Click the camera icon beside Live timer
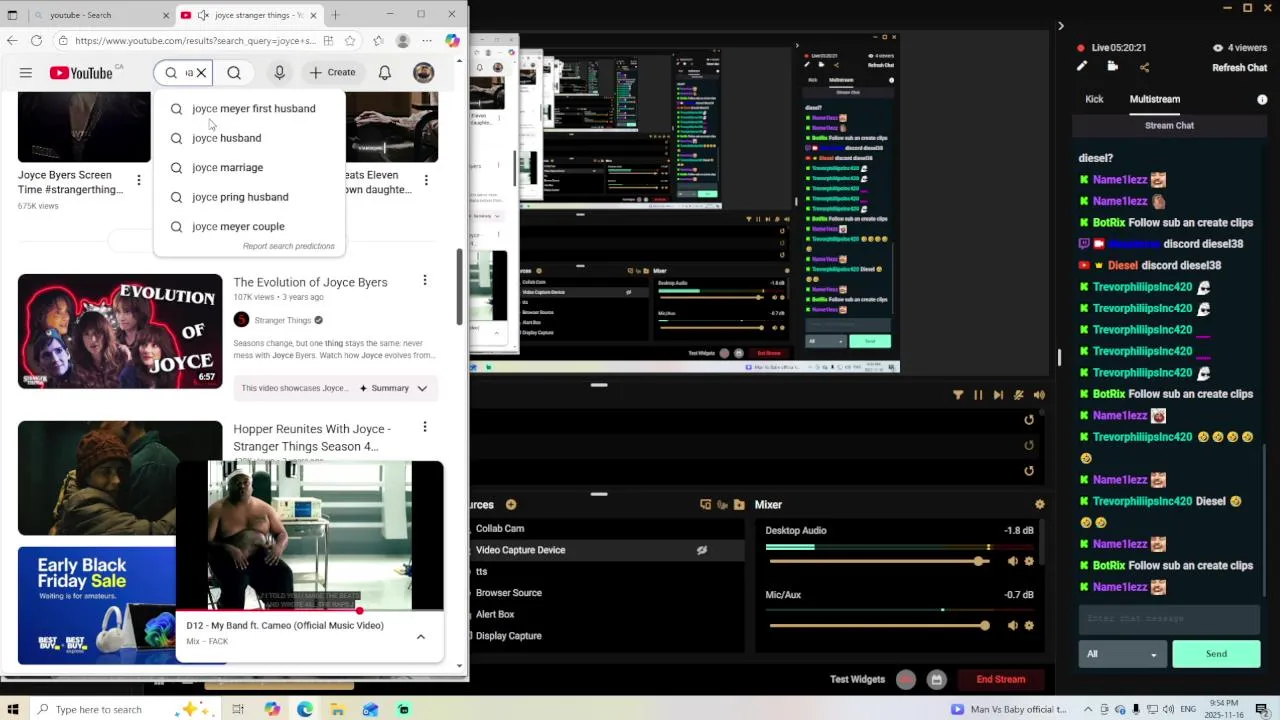Viewport: 1280px width, 720px height. (1113, 67)
